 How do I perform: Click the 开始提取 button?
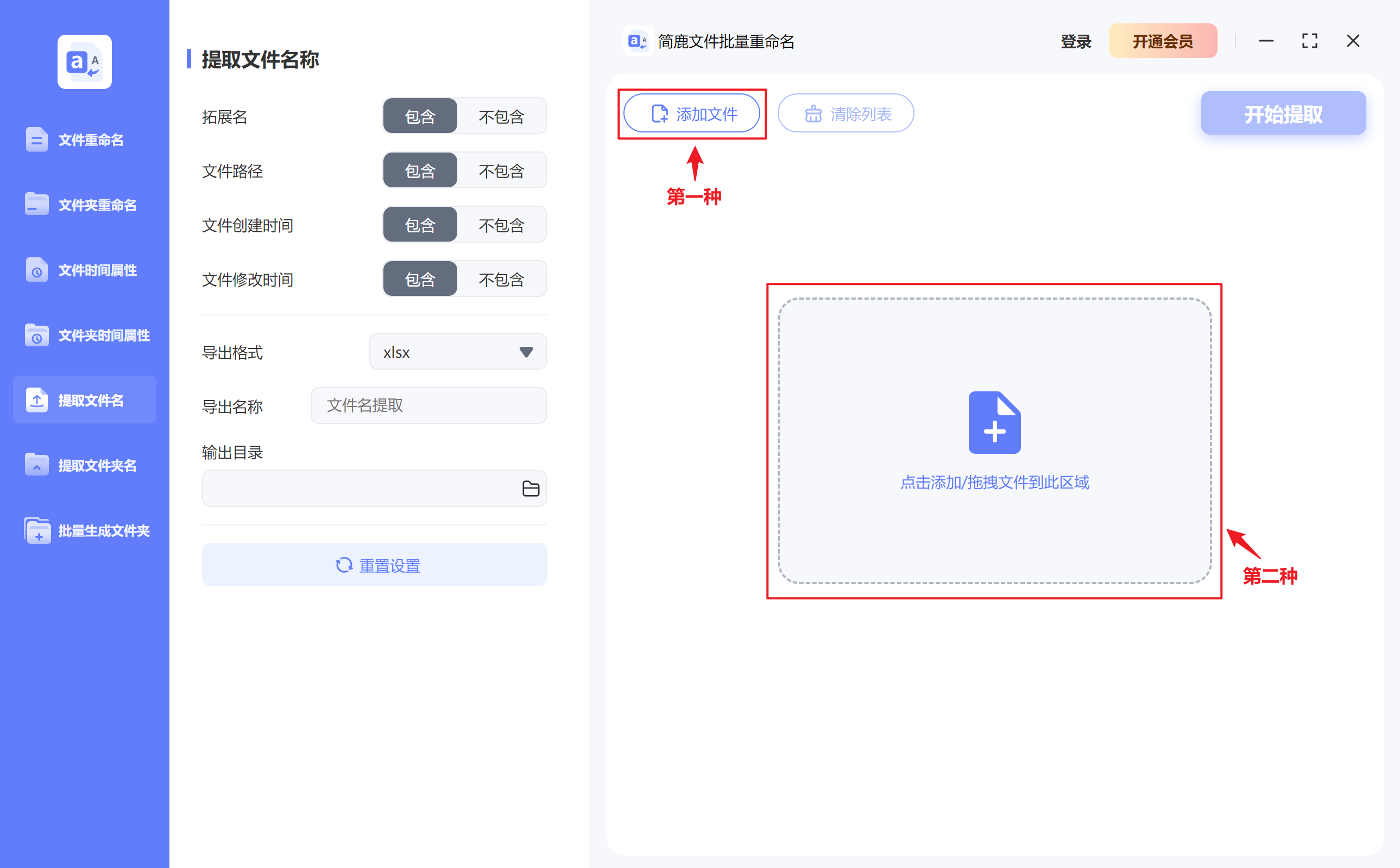click(1283, 113)
